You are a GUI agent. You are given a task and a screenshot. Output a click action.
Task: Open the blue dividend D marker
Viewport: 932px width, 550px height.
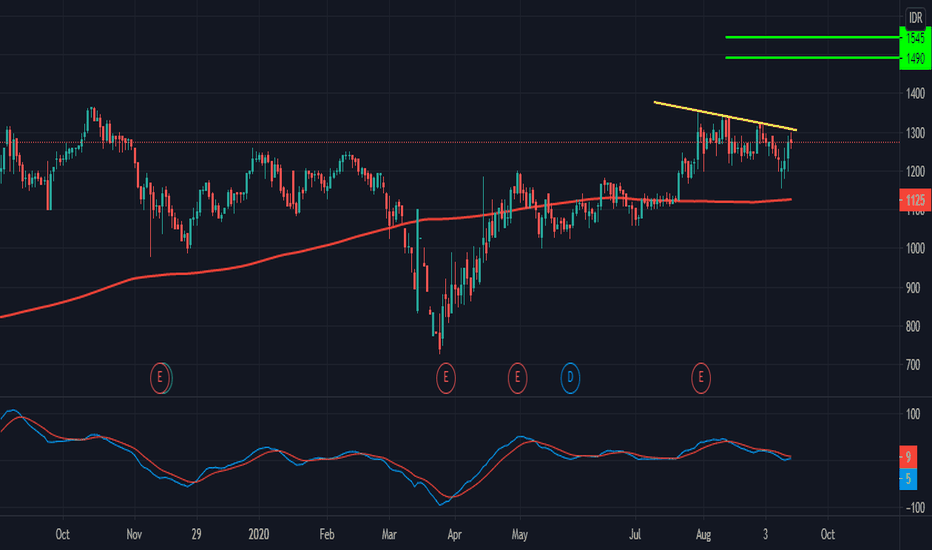click(x=570, y=378)
